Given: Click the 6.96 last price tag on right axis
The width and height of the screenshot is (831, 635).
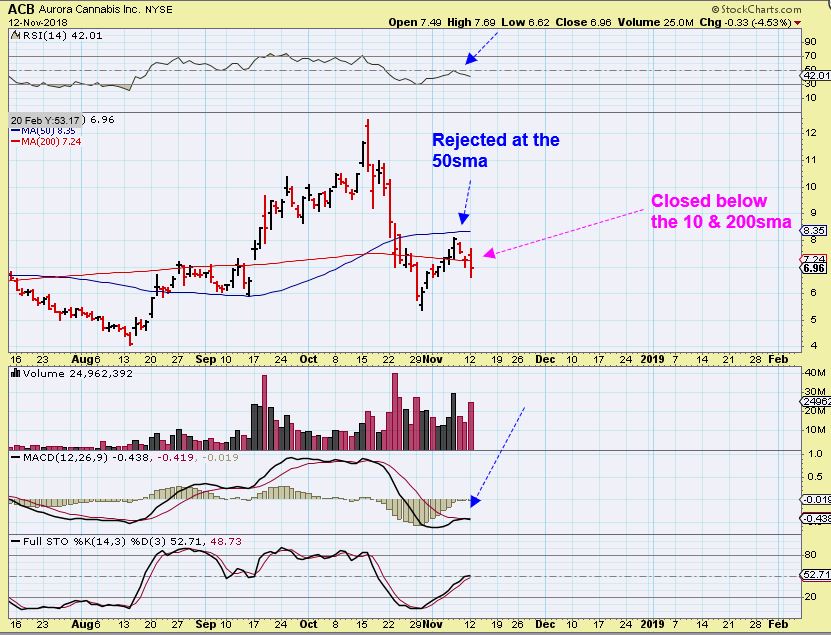Looking at the screenshot, I should (815, 268).
